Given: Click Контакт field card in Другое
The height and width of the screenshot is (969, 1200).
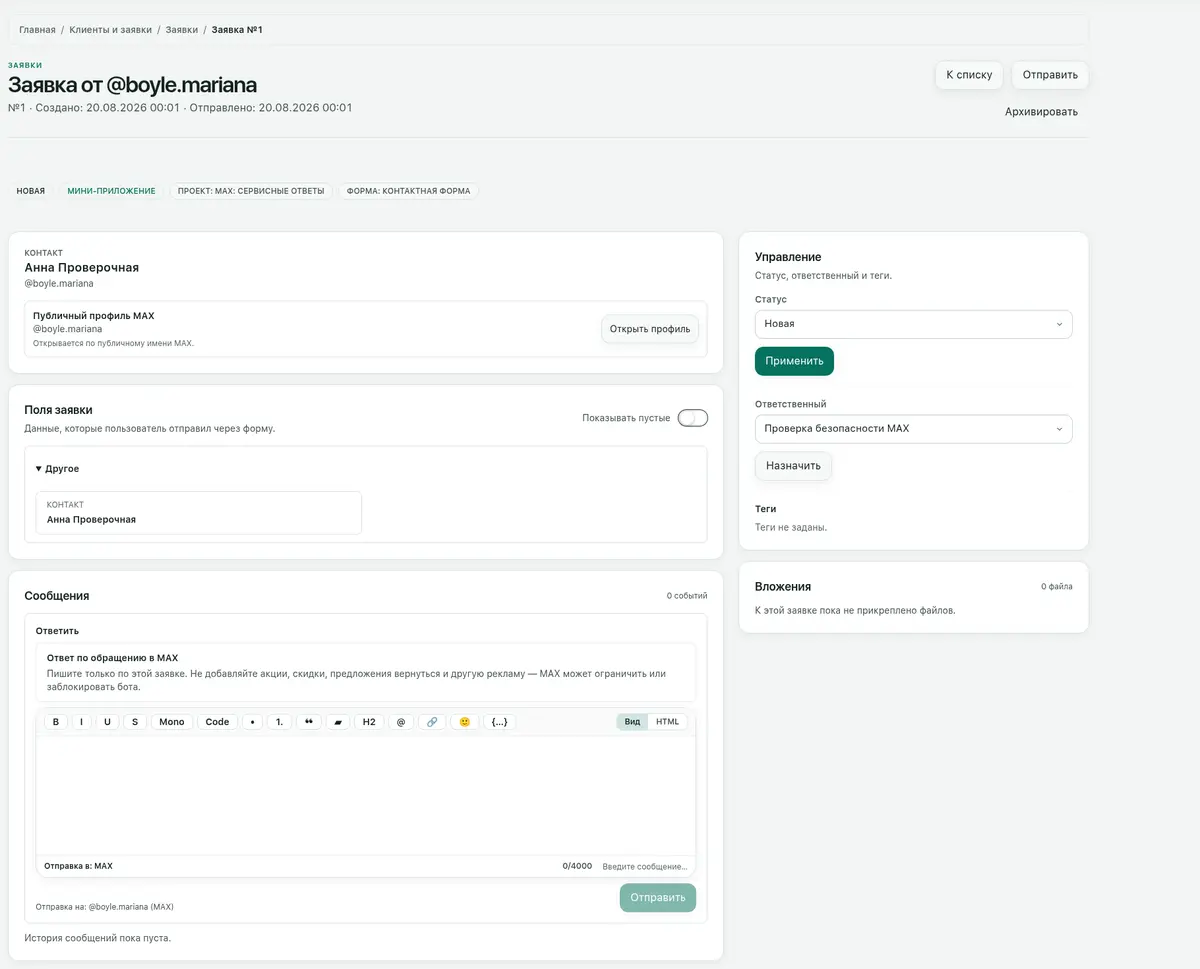Looking at the screenshot, I should tap(198, 513).
